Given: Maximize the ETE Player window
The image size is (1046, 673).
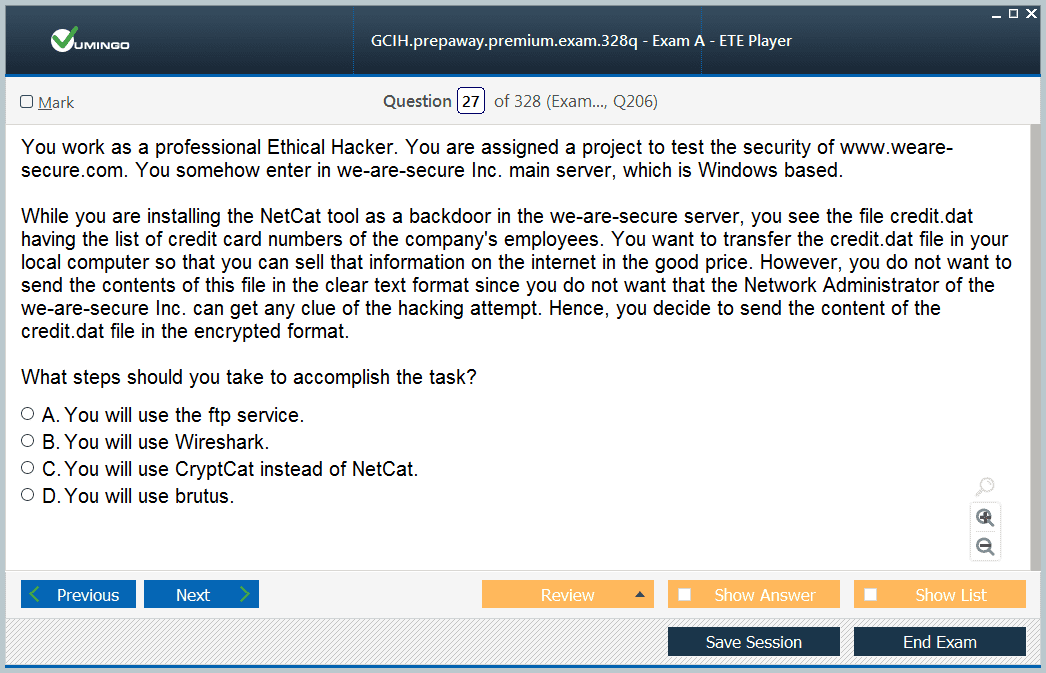Looking at the screenshot, I should 1013,13.
